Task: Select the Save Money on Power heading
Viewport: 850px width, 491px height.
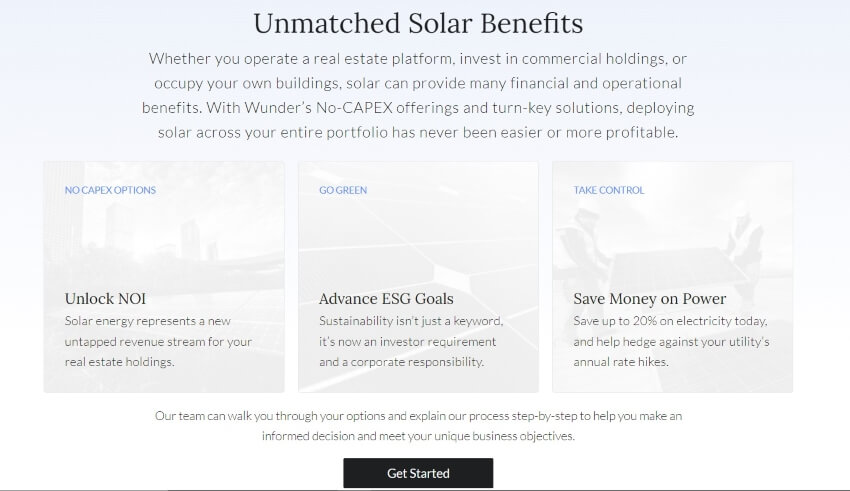Action: coord(649,299)
